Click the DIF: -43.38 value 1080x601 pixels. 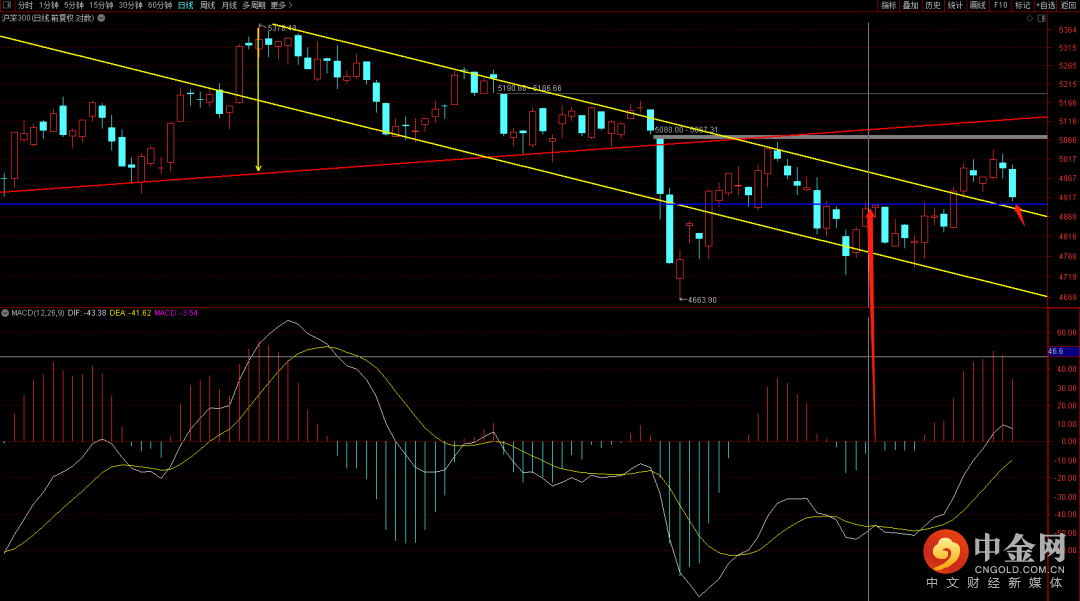point(87,313)
